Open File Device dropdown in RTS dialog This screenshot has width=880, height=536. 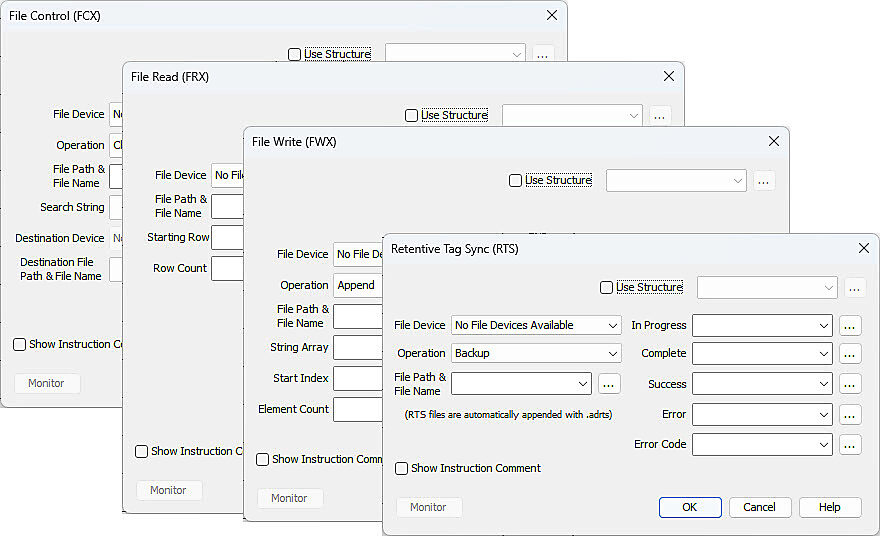[536, 326]
